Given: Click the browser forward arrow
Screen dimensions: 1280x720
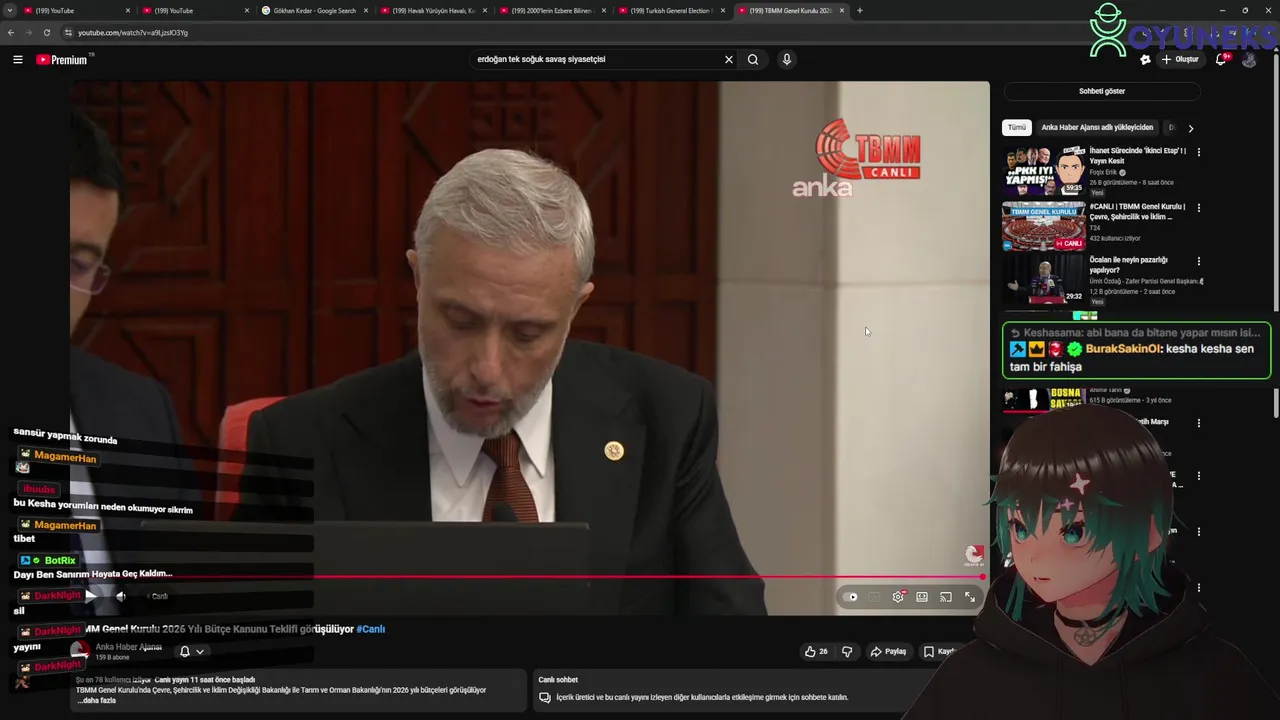Looking at the screenshot, I should click(x=29, y=33).
